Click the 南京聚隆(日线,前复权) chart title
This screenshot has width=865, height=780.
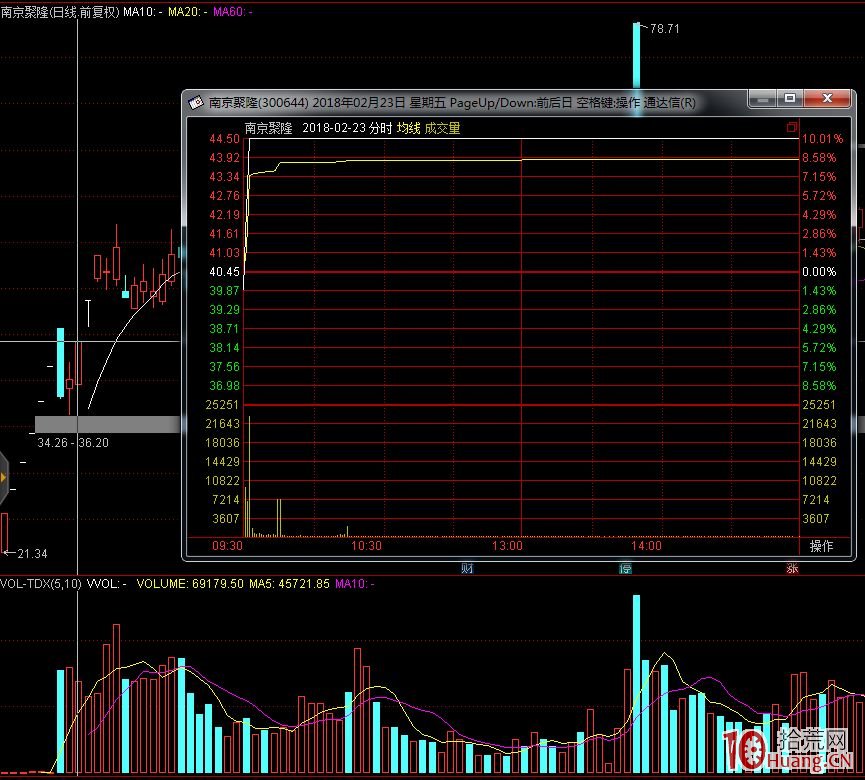60,12
